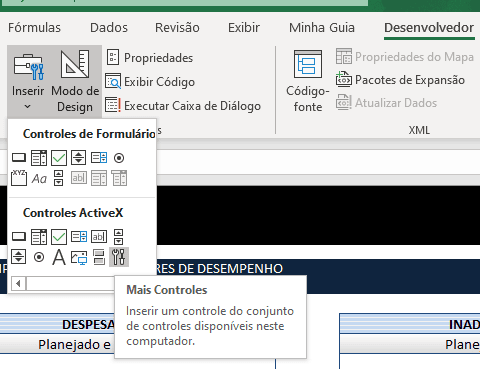Collapse the Inserir dropdown arrow
This screenshot has width=480, height=369.
[28, 107]
